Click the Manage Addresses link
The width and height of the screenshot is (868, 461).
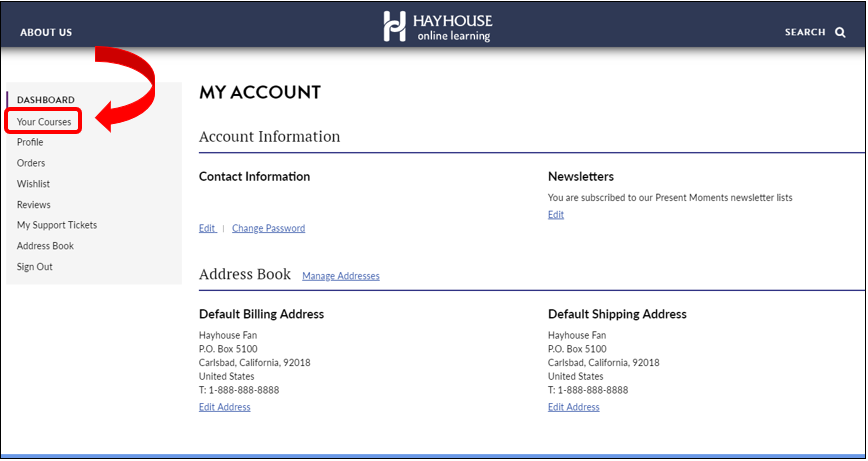[340, 276]
